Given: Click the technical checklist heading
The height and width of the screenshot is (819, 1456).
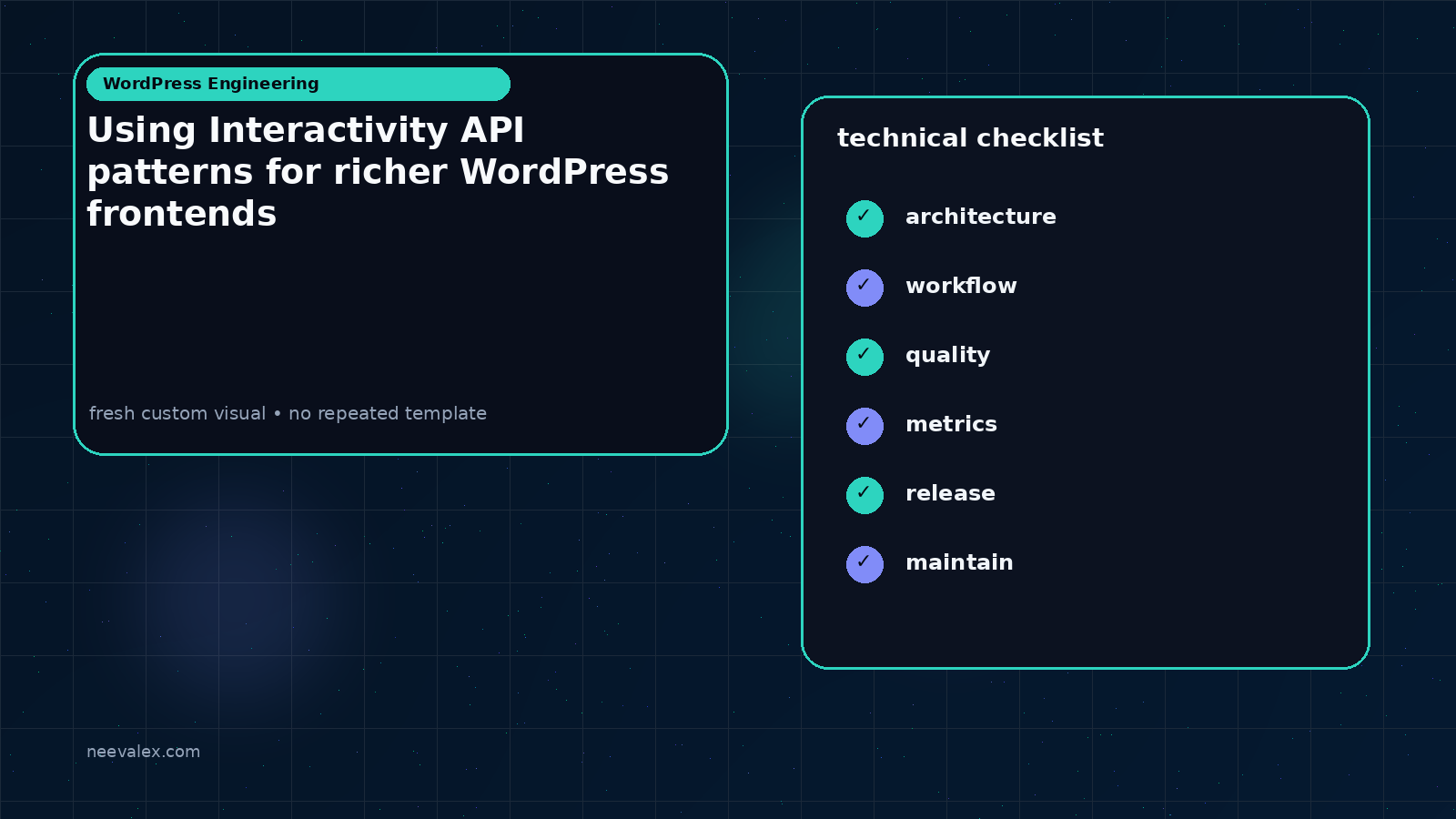Looking at the screenshot, I should tap(970, 138).
